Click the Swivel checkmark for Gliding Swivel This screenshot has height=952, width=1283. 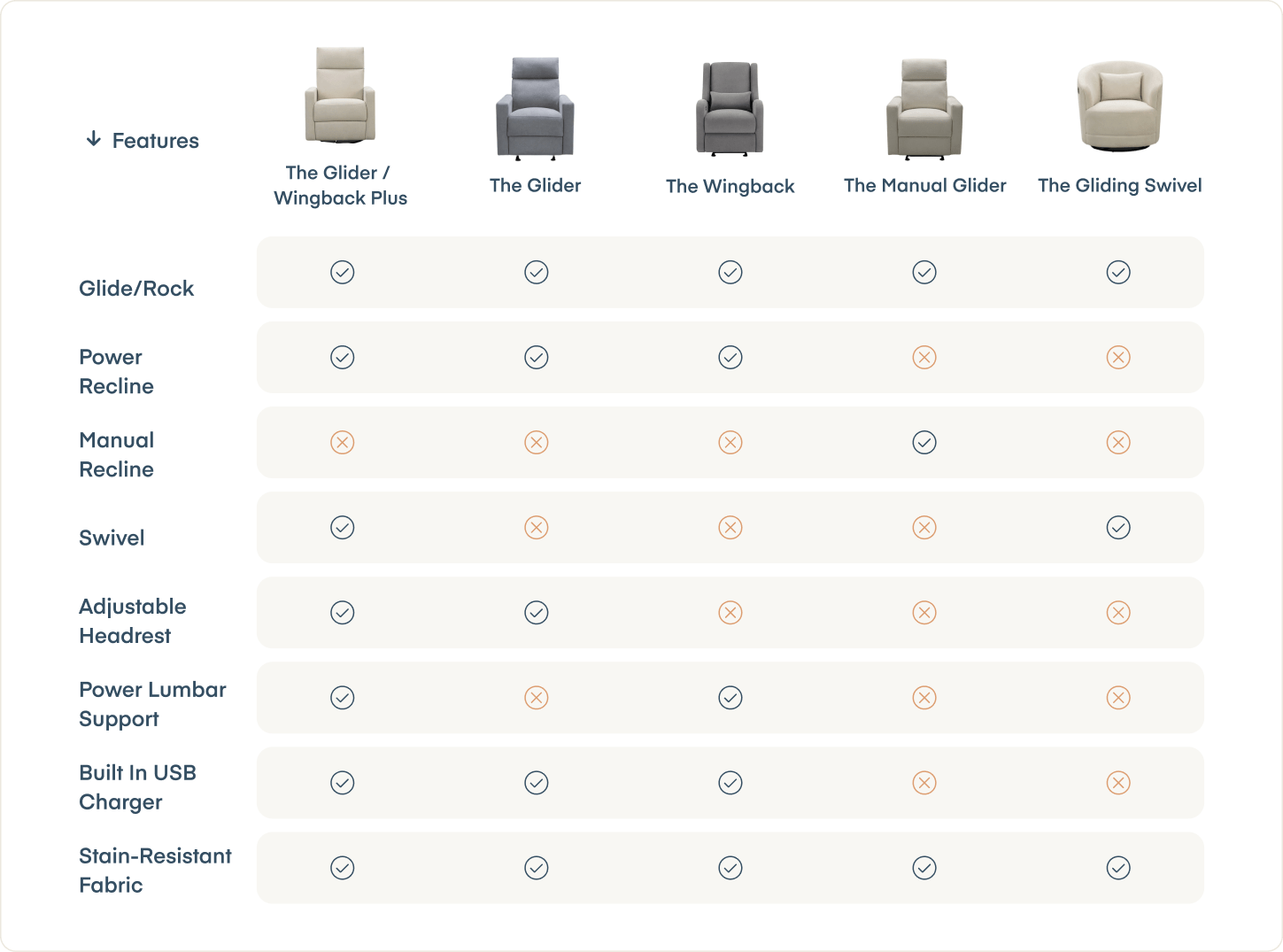[x=1118, y=528]
